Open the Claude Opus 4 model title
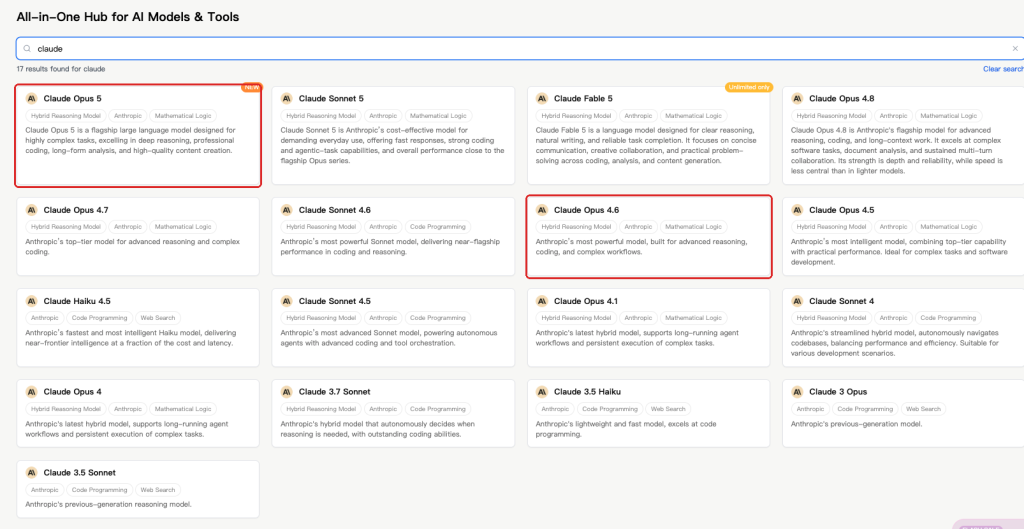1024x529 pixels. 72,392
